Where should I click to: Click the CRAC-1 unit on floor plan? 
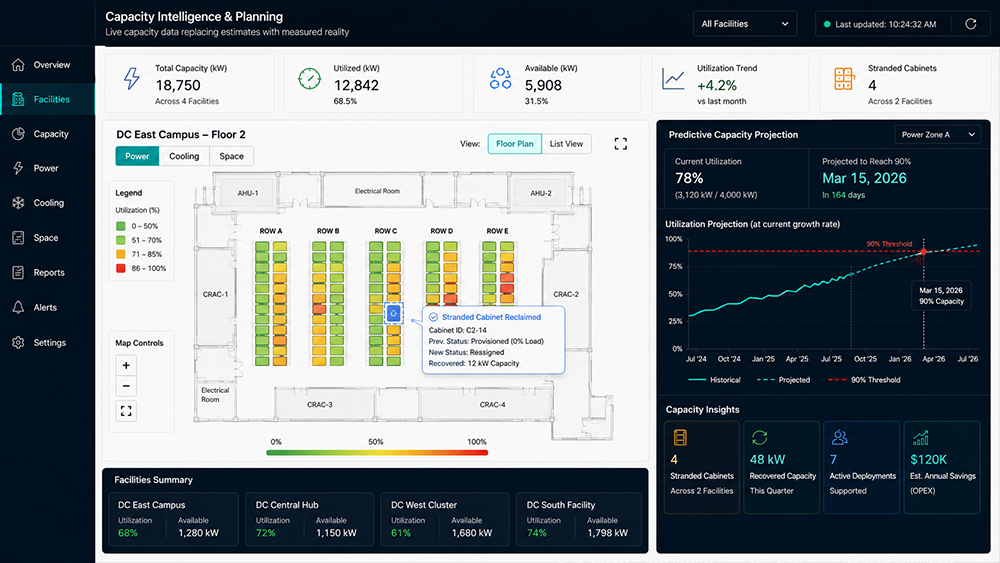click(215, 294)
